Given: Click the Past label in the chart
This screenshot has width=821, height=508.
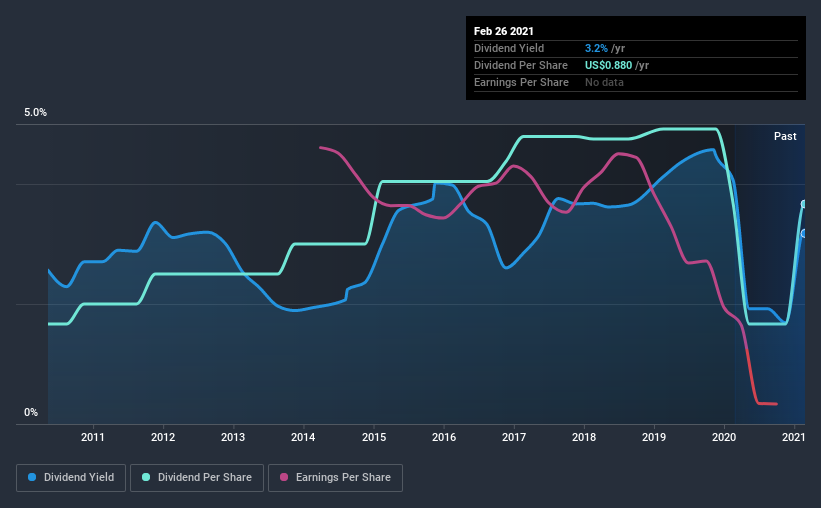Looking at the screenshot, I should [785, 136].
